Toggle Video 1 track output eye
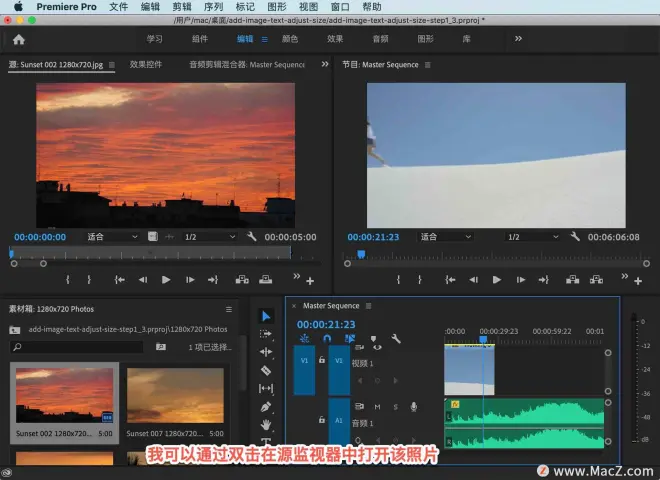This screenshot has height=480, width=660. 377,347
